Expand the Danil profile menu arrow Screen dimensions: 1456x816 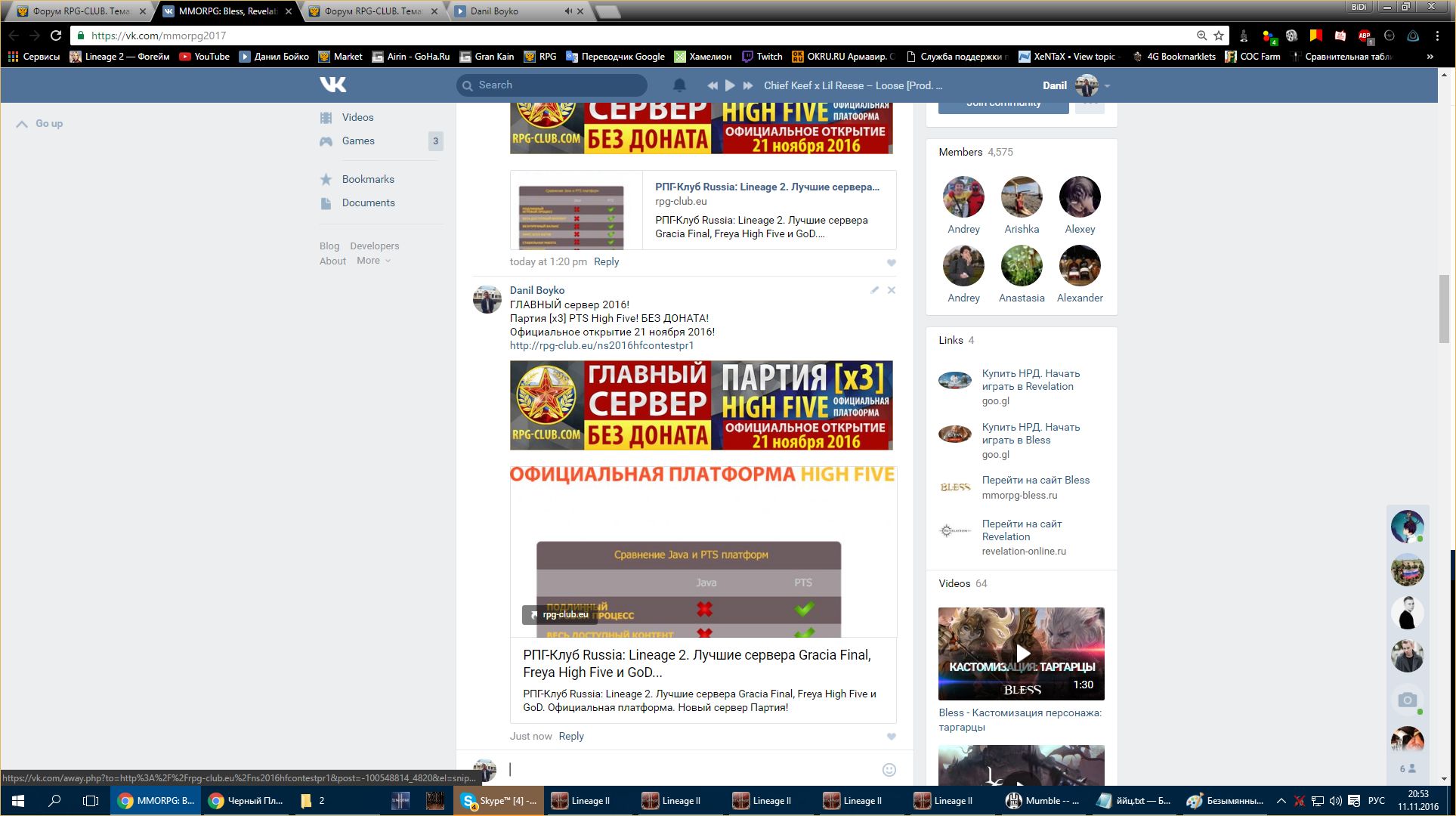pyautogui.click(x=1107, y=86)
